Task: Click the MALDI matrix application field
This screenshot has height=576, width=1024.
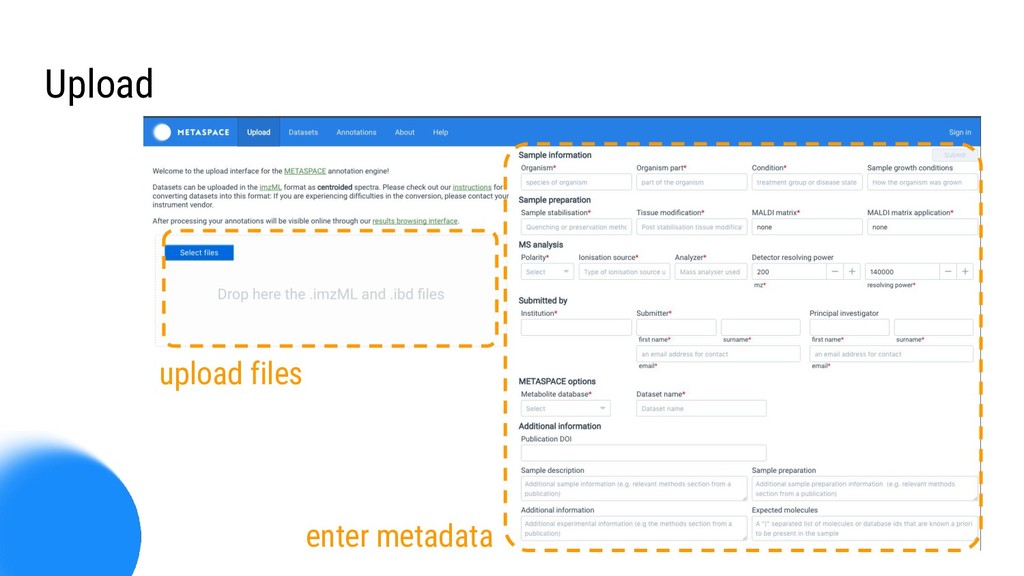Action: pyautogui.click(x=921, y=227)
